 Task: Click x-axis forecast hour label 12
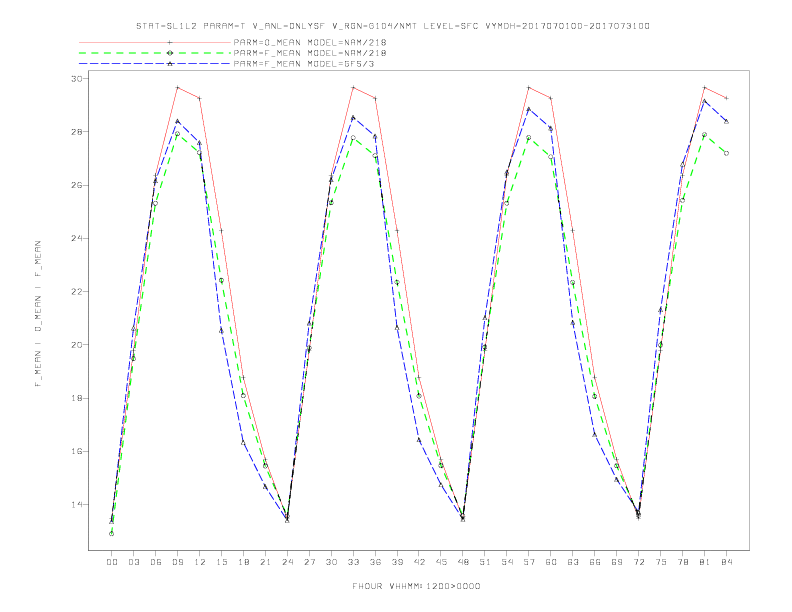tap(200, 562)
